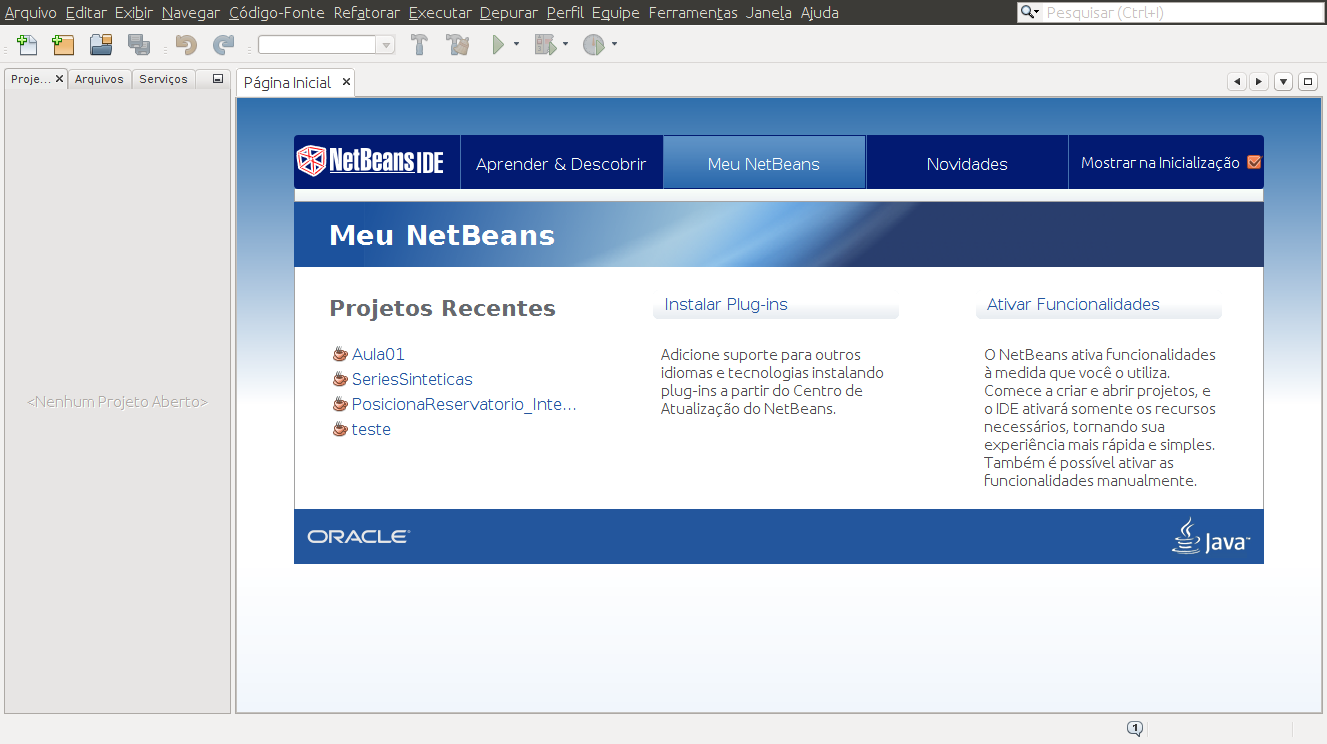The height and width of the screenshot is (744, 1327).
Task: Click the Clean and Build icon
Action: (458, 45)
